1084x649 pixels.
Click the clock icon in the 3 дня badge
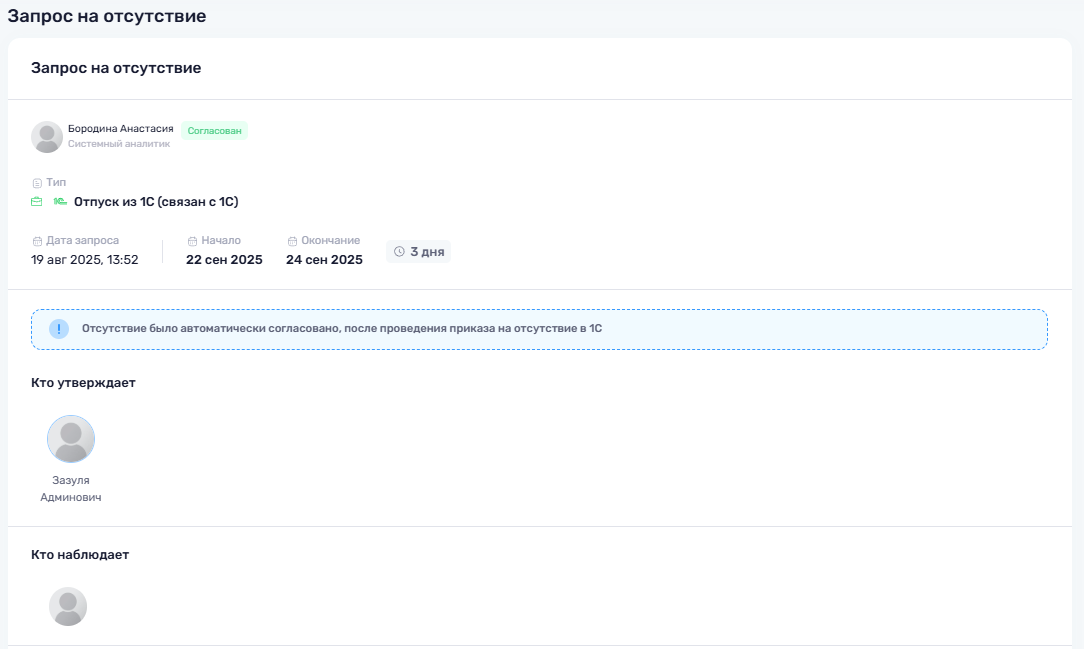click(x=399, y=252)
